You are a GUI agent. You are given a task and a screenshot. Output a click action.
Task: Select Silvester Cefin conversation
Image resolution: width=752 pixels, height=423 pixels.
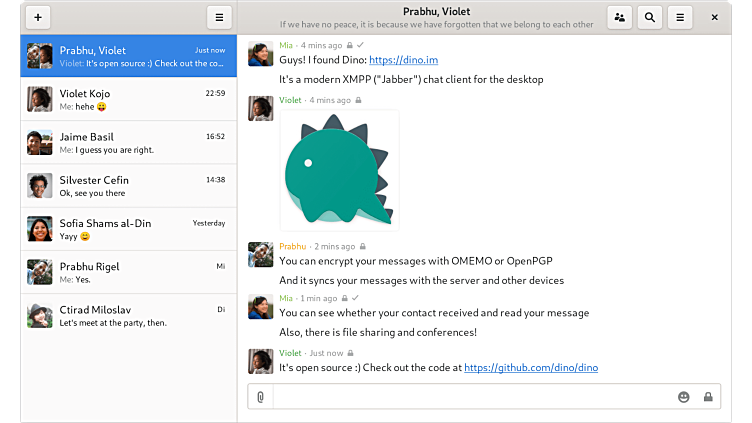128,186
